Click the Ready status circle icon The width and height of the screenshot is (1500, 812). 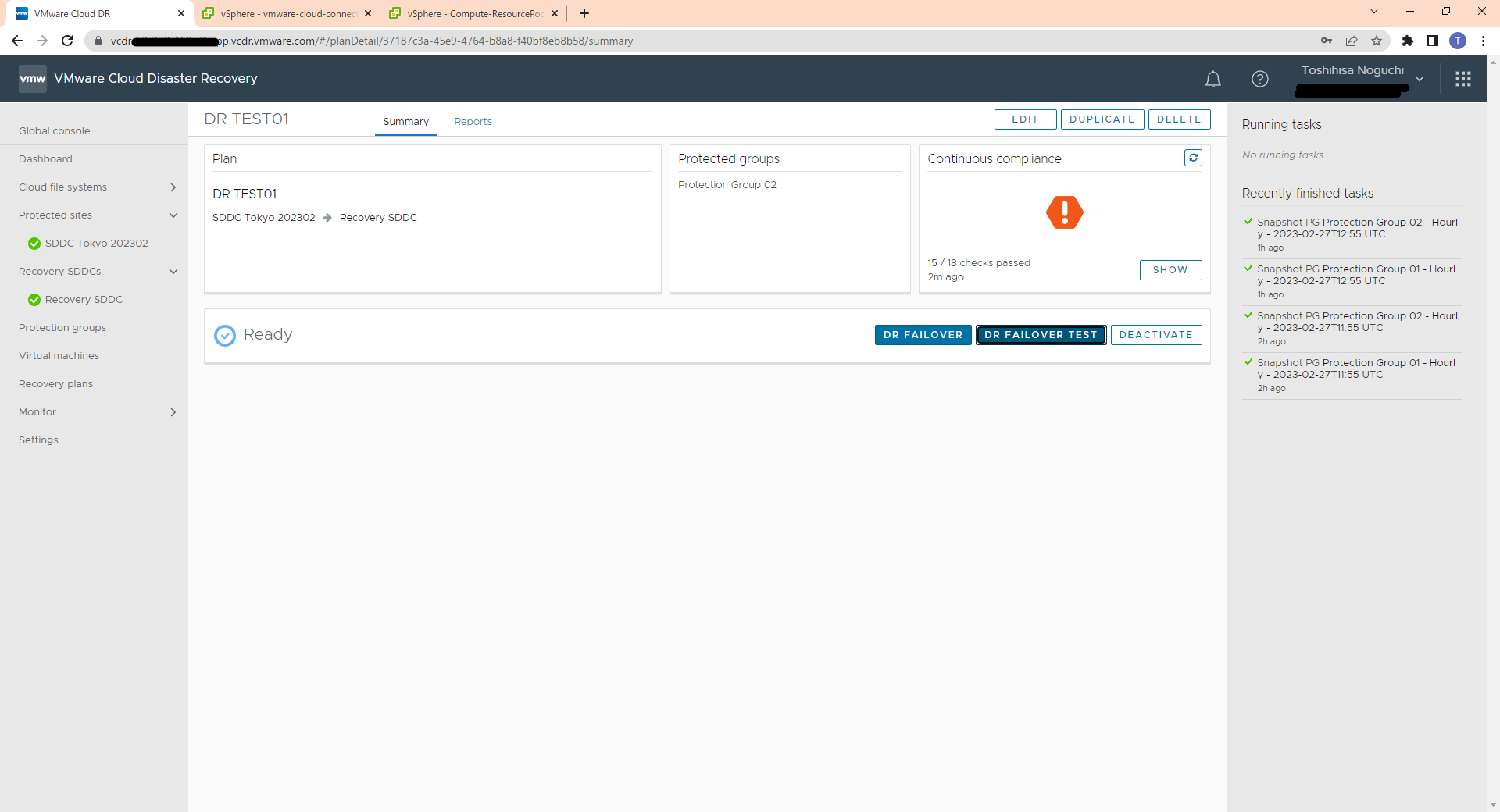pos(225,335)
